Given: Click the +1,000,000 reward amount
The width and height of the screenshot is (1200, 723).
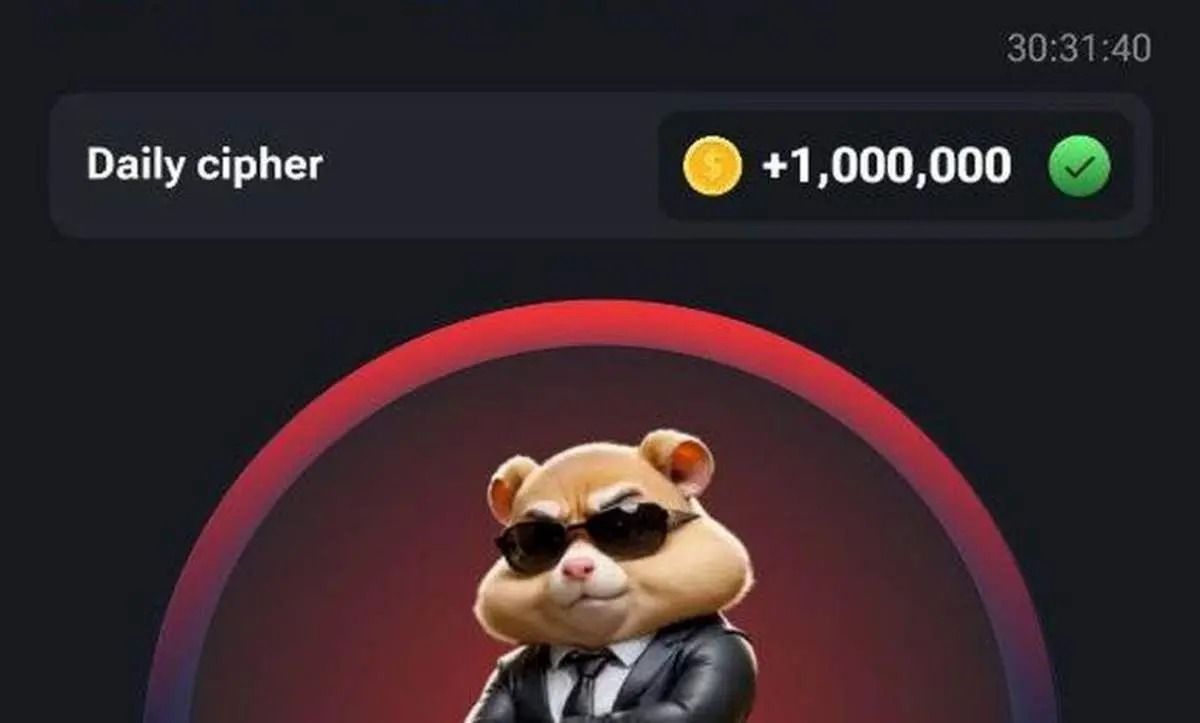Looking at the screenshot, I should tap(886, 166).
